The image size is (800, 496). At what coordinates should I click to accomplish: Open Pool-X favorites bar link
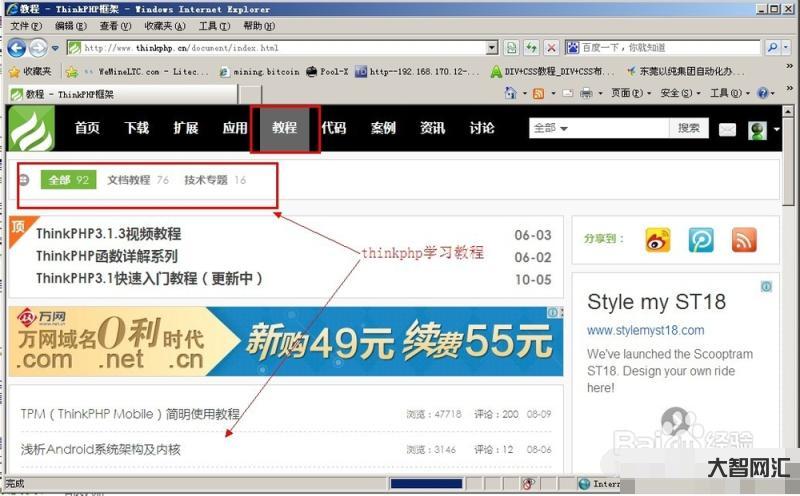pyautogui.click(x=327, y=72)
